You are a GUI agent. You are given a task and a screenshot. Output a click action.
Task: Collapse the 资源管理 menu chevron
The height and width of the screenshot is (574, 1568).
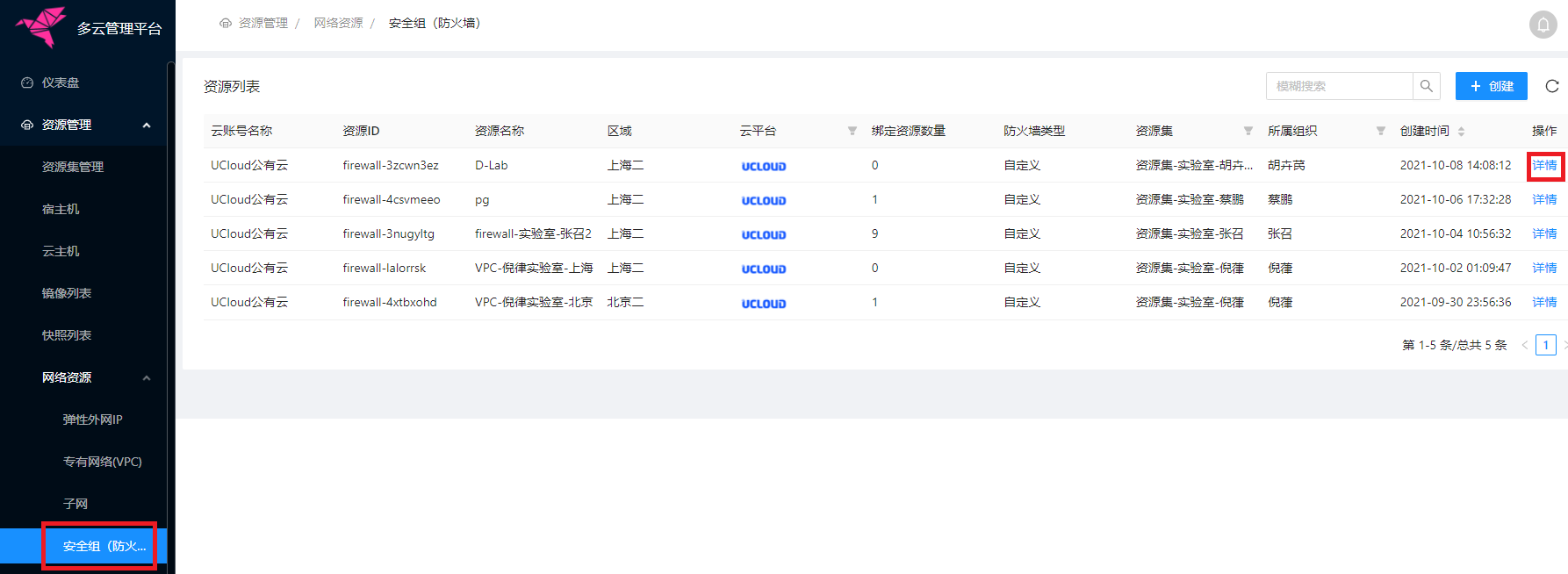(147, 125)
